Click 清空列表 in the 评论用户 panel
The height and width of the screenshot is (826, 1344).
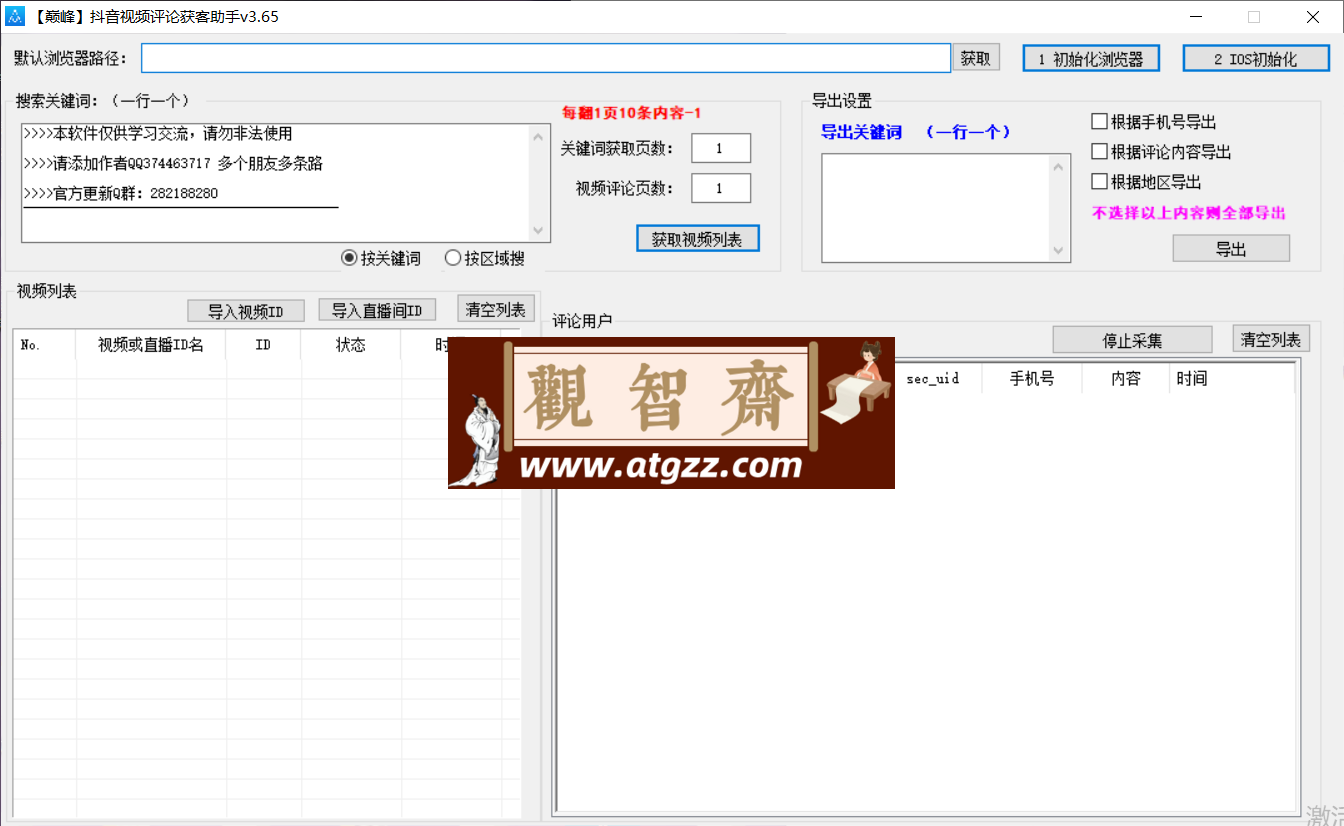coord(1271,339)
